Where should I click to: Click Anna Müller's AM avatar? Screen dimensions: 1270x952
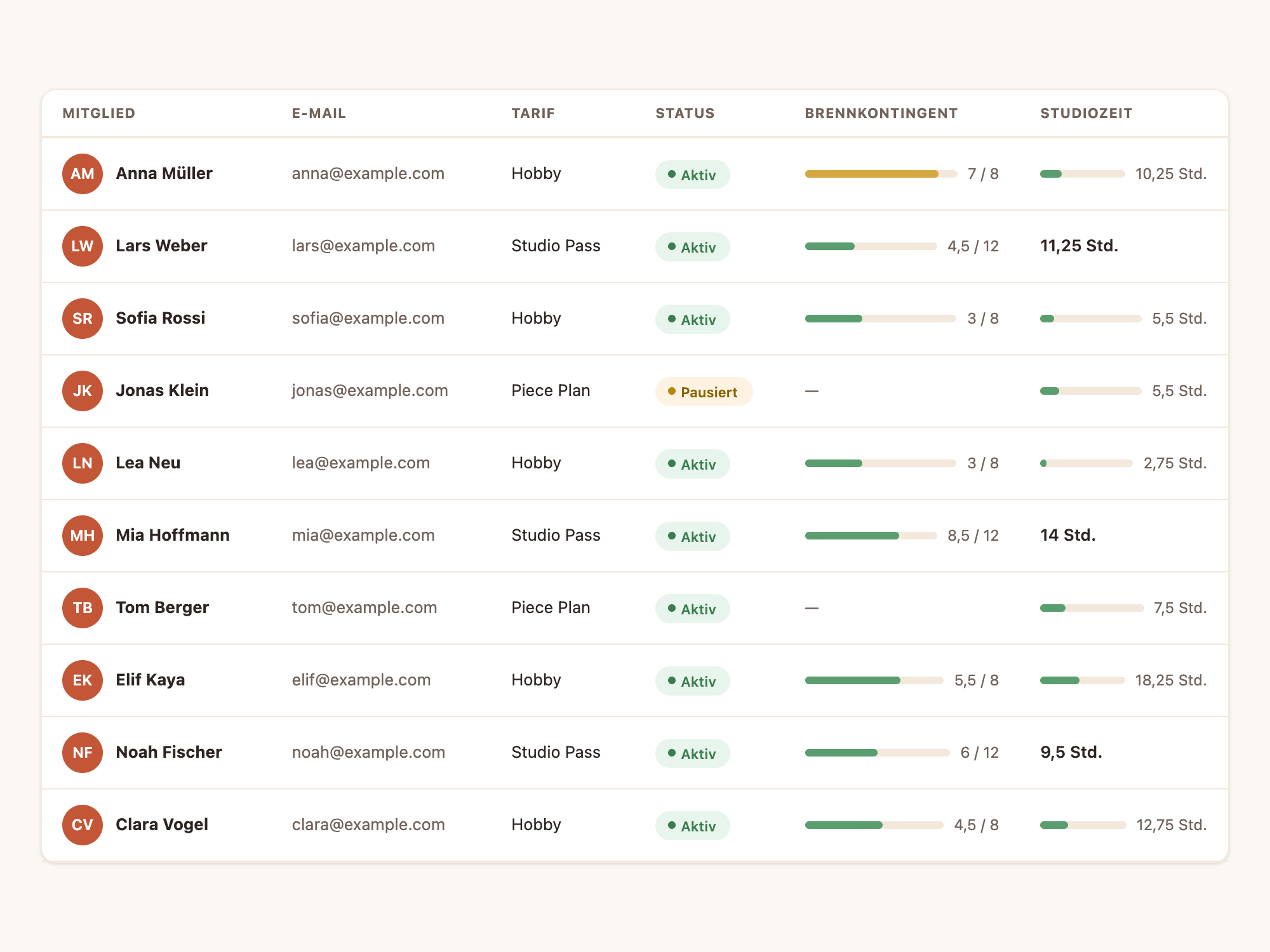coord(83,174)
